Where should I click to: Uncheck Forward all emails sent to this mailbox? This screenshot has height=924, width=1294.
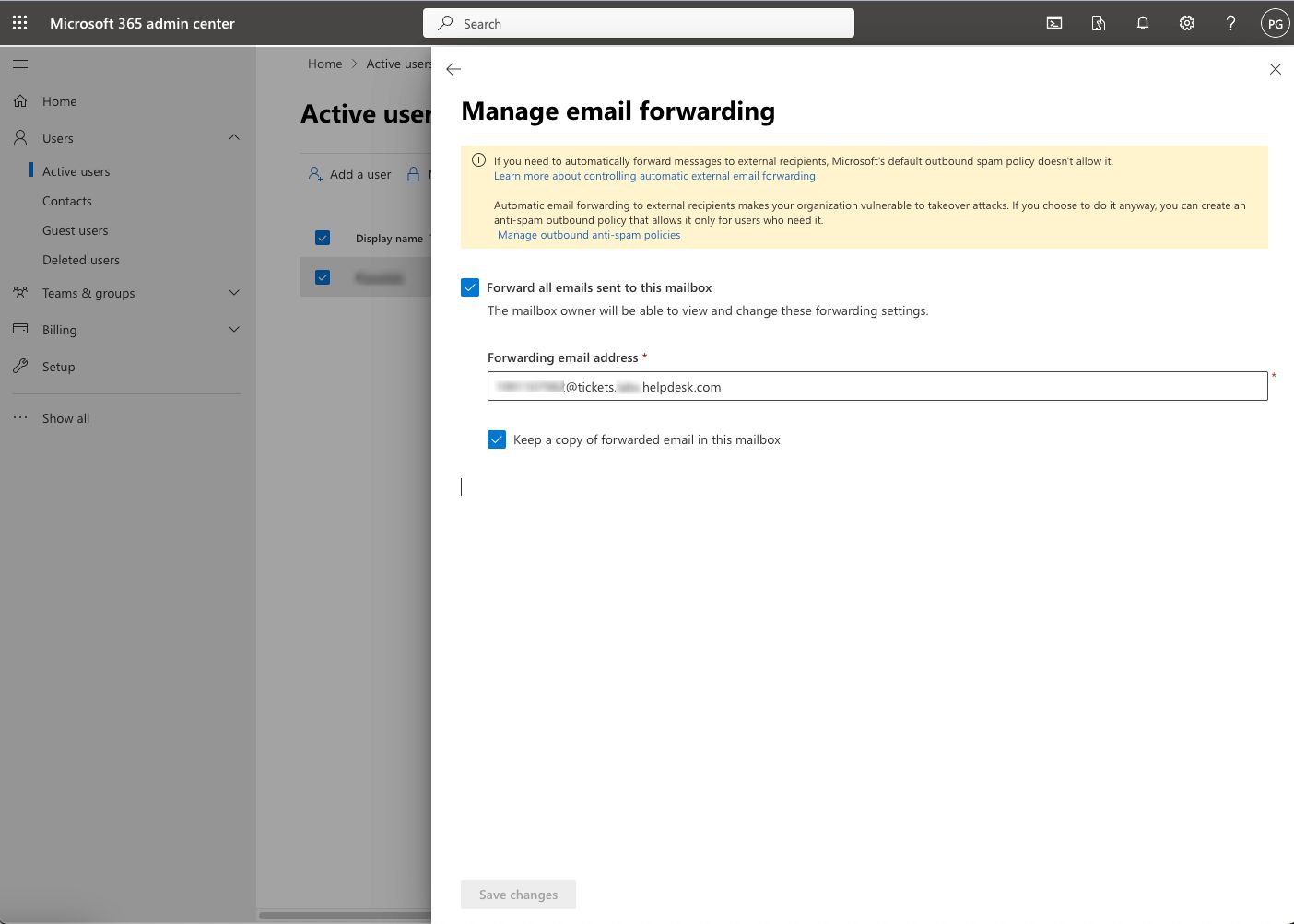pos(470,287)
